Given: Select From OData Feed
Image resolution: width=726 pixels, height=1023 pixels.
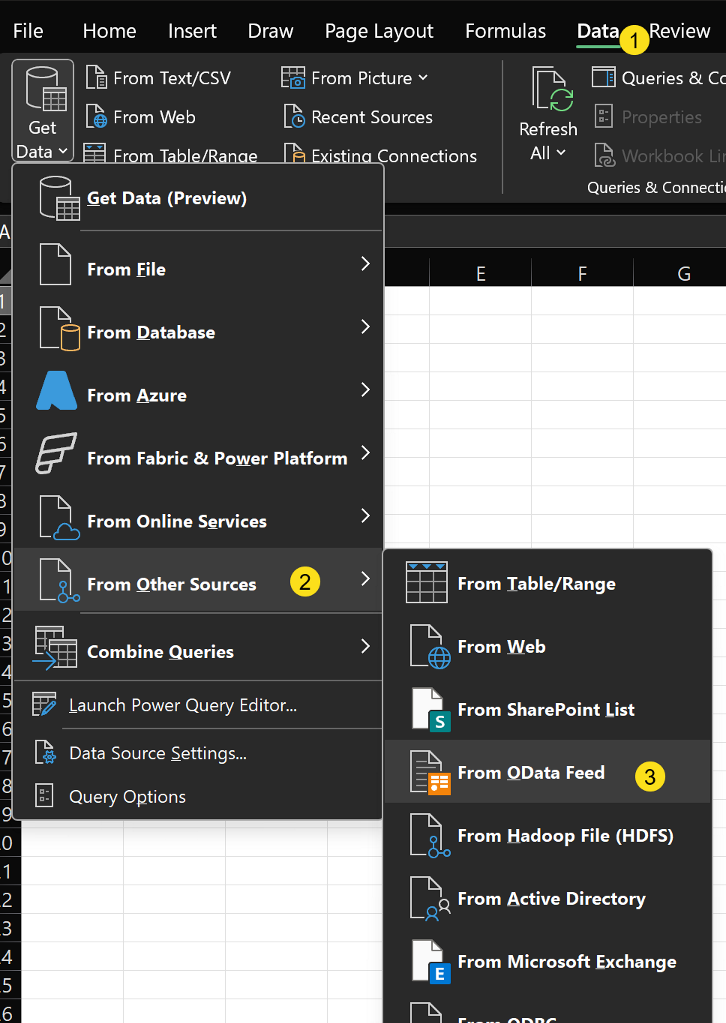Looking at the screenshot, I should tap(547, 772).
